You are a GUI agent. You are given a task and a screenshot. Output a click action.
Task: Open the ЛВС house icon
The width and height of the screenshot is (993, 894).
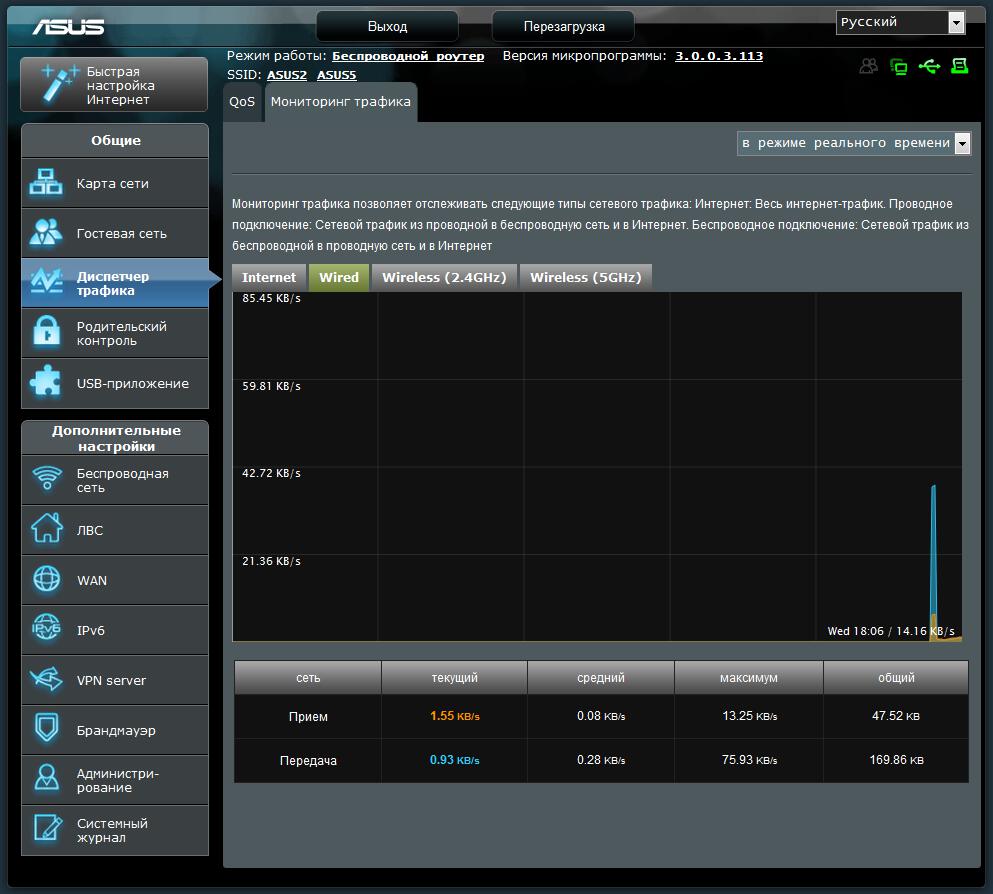(x=47, y=528)
